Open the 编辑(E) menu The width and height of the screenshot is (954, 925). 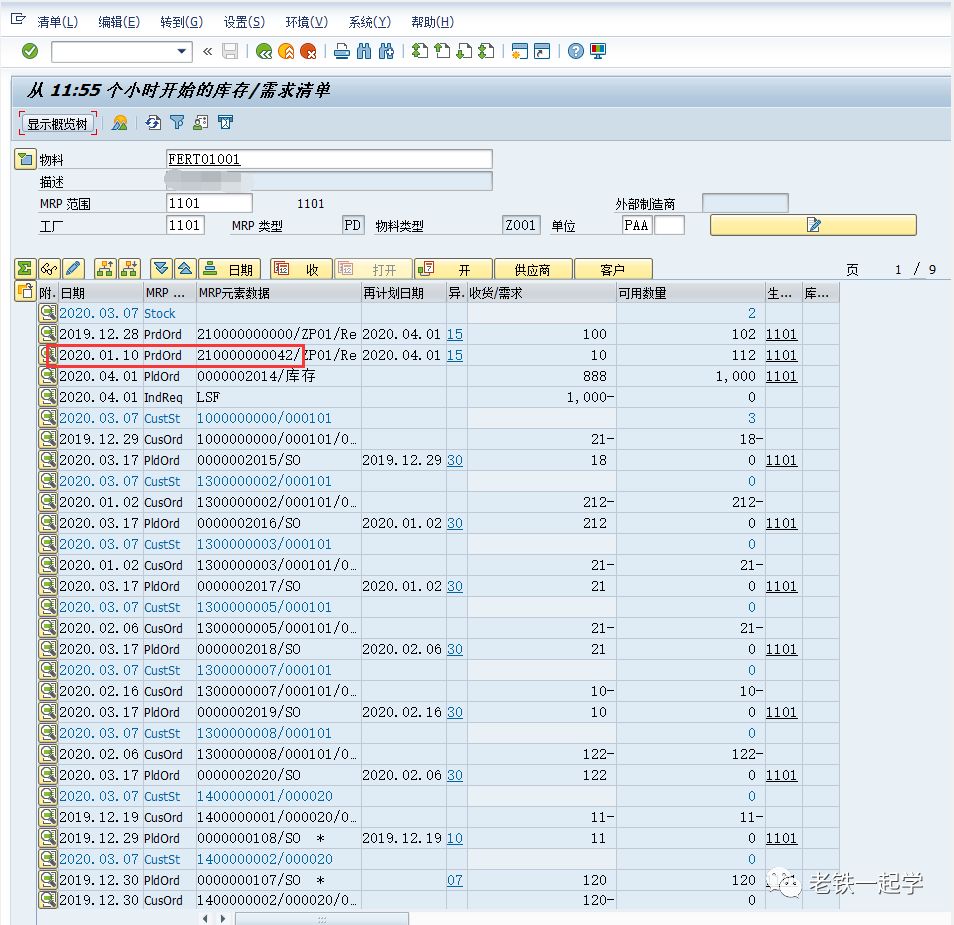point(119,23)
